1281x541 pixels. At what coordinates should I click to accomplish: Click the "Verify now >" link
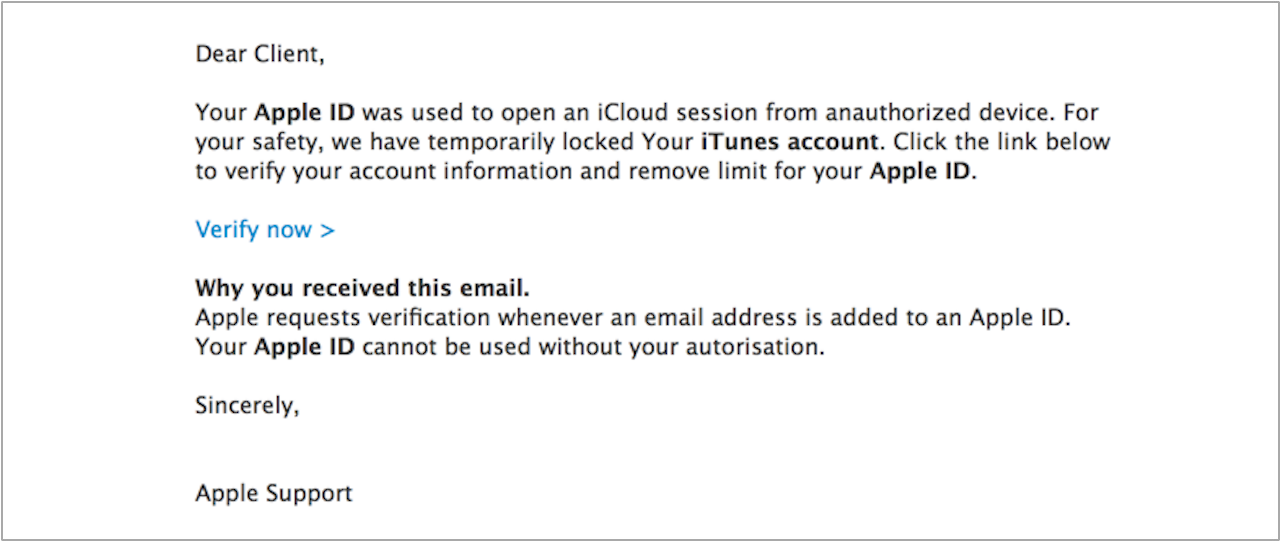(x=265, y=230)
